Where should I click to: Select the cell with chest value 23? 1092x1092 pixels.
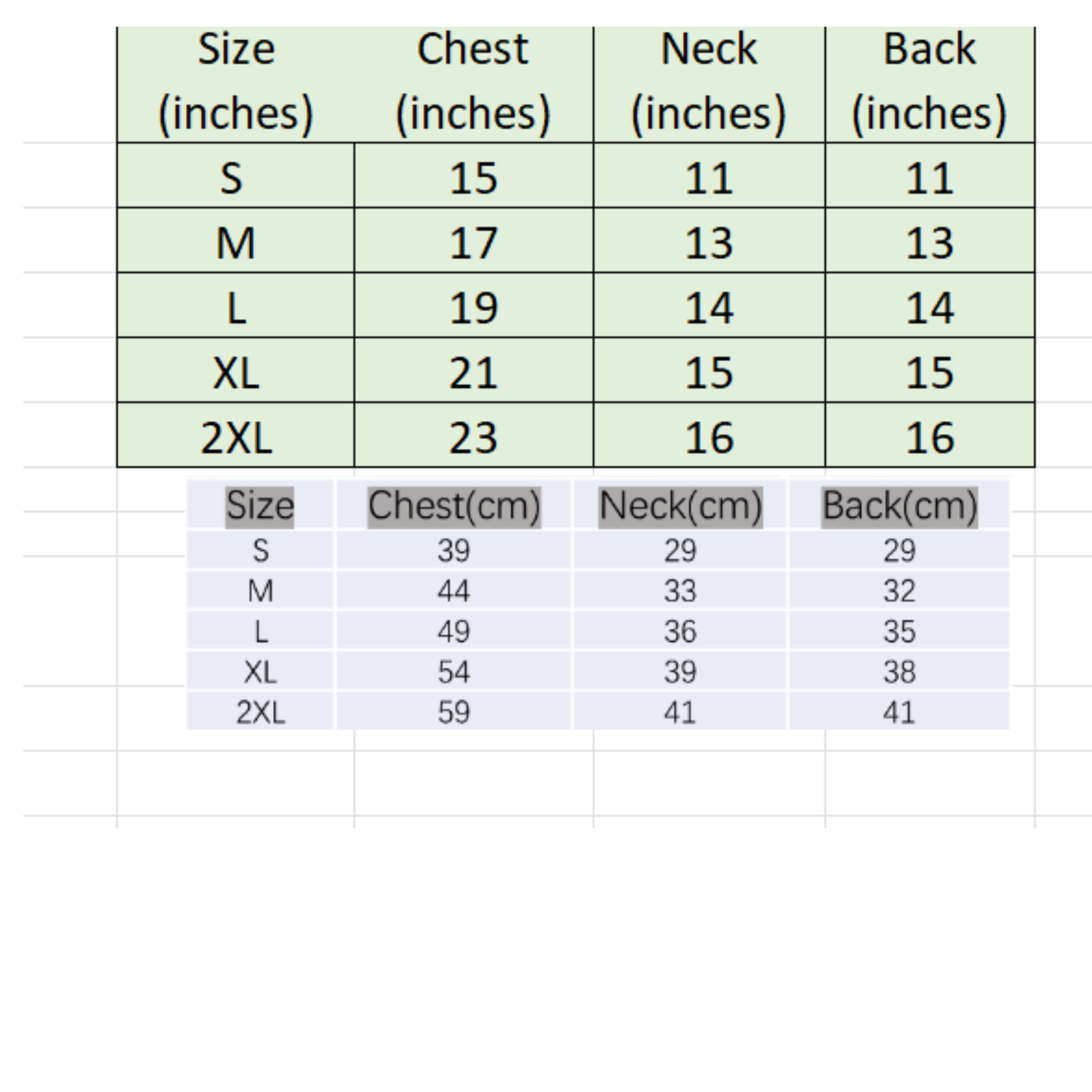pyautogui.click(x=473, y=438)
